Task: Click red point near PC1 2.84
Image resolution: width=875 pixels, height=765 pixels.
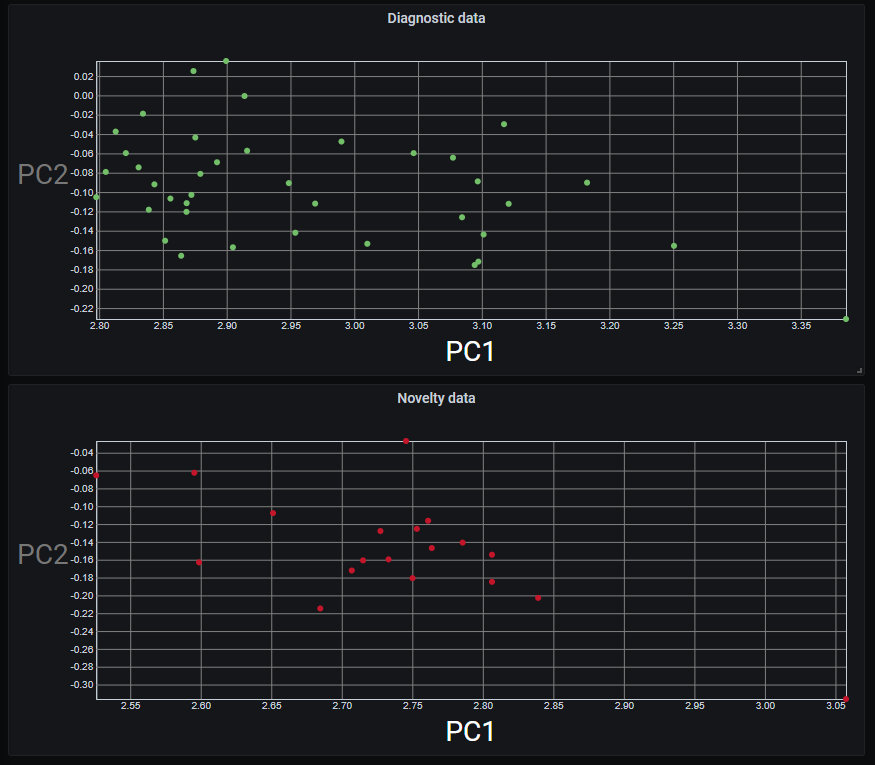Action: pyautogui.click(x=538, y=598)
